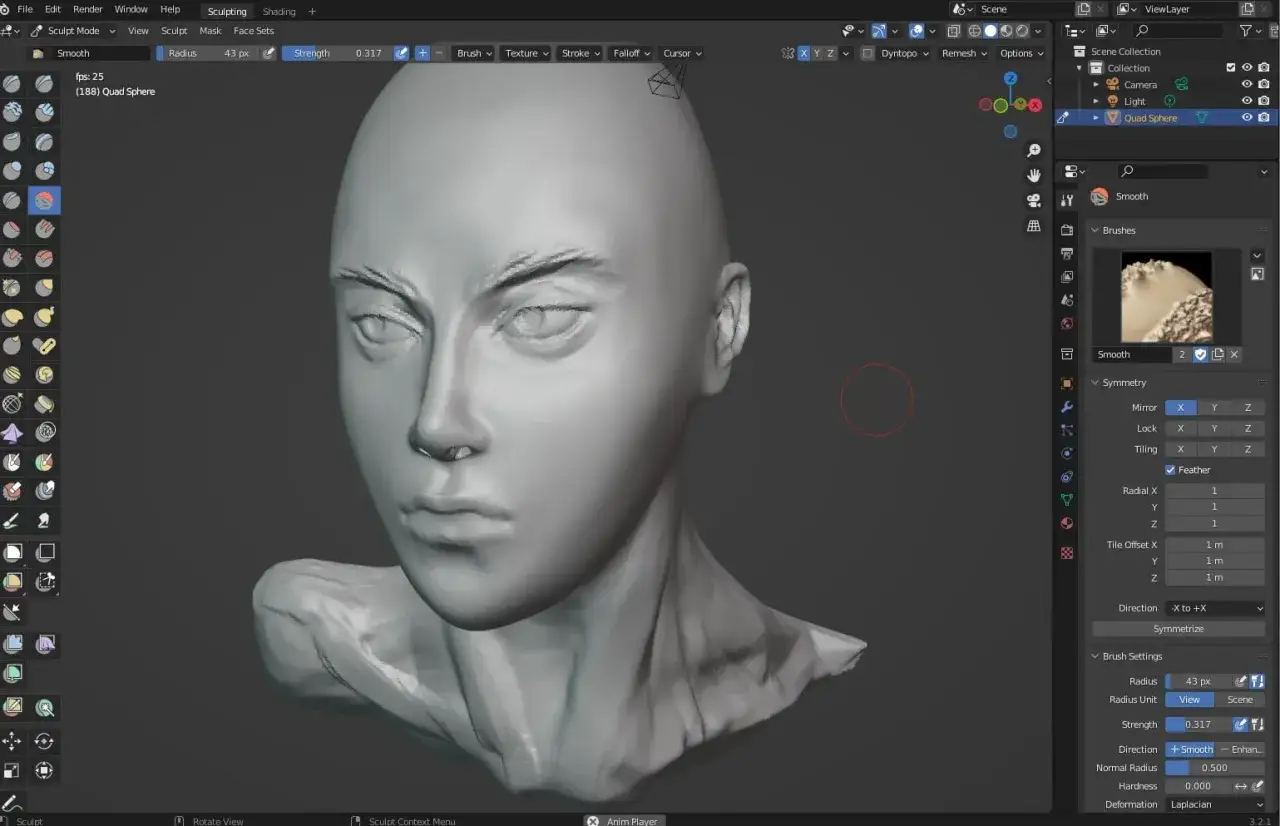Hide the Light object with its eye icon
This screenshot has width=1280, height=826.
[1247, 101]
